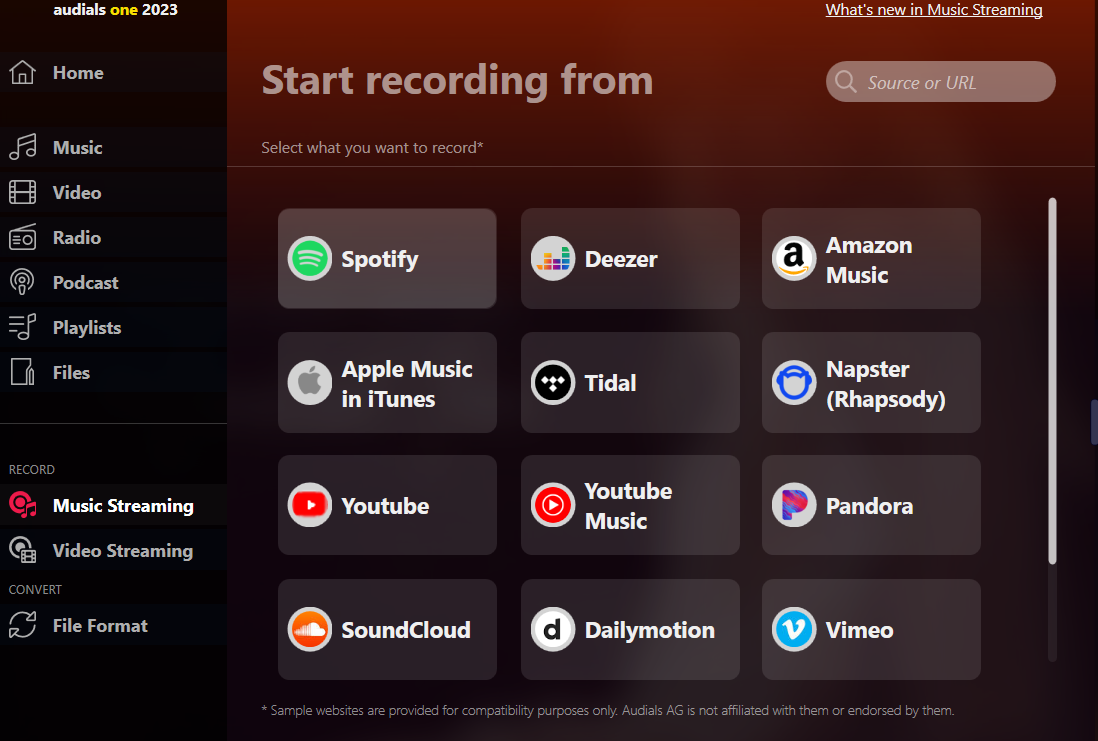Choose Deezer label as recording source

click(621, 259)
